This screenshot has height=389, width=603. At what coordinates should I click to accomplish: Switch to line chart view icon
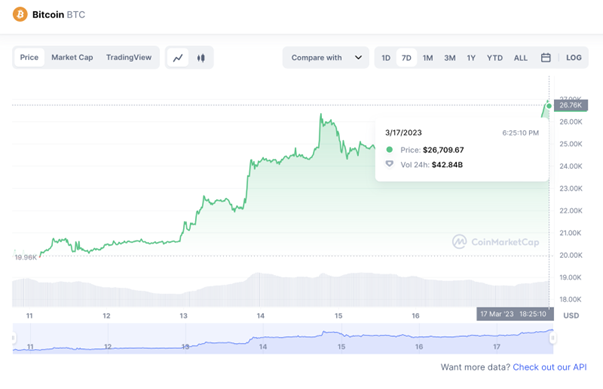178,58
